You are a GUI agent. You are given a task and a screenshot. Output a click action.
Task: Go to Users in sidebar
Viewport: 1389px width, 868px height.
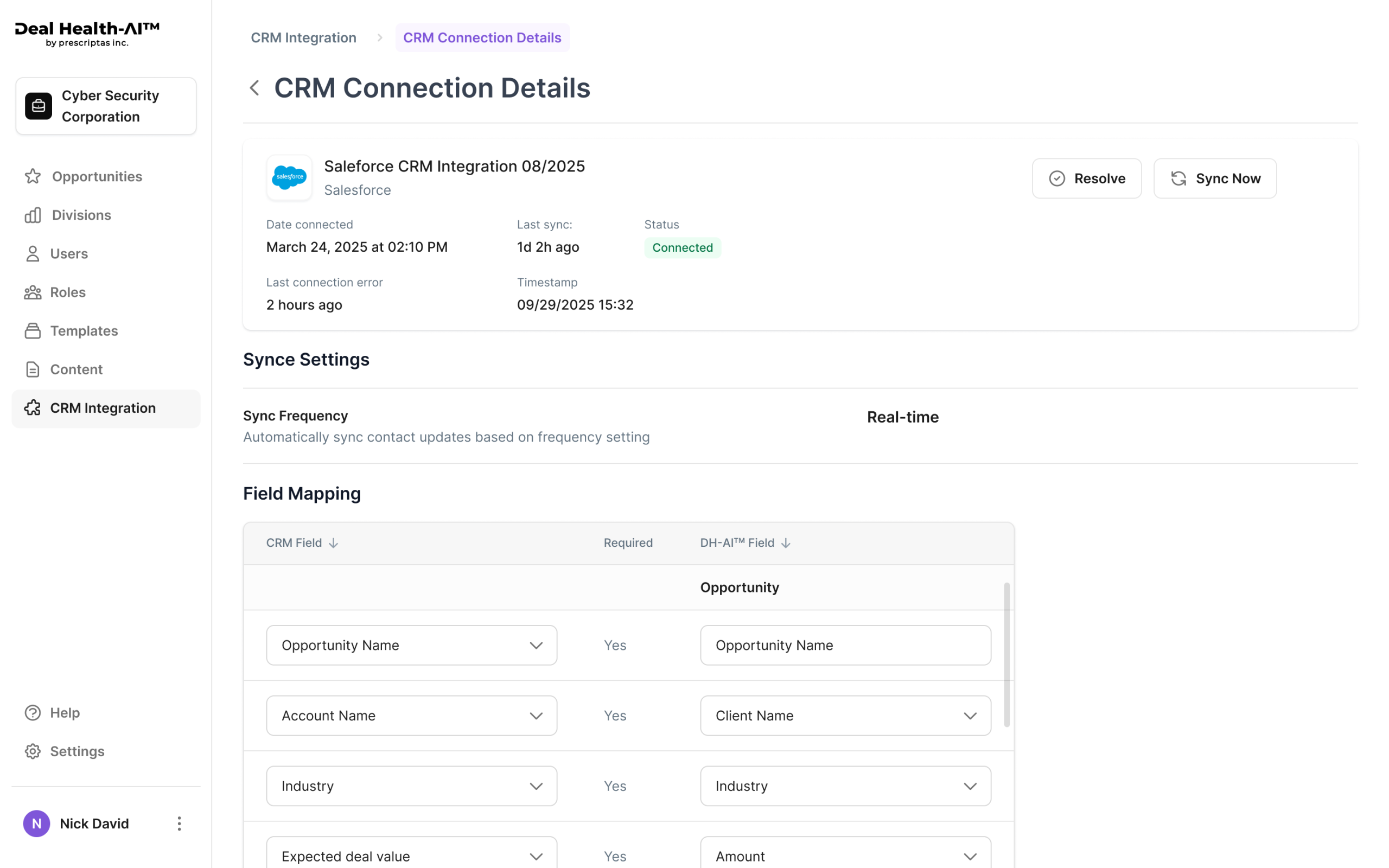pyautogui.click(x=69, y=254)
